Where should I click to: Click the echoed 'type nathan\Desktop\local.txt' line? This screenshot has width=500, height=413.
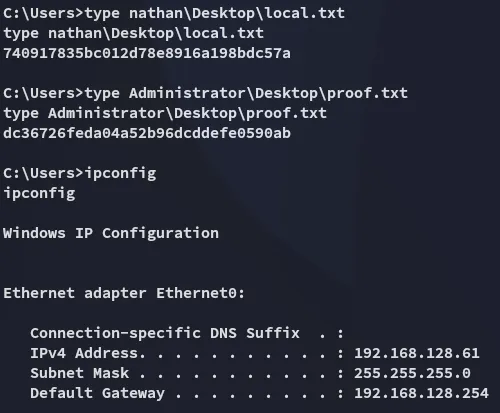[x=133, y=34]
